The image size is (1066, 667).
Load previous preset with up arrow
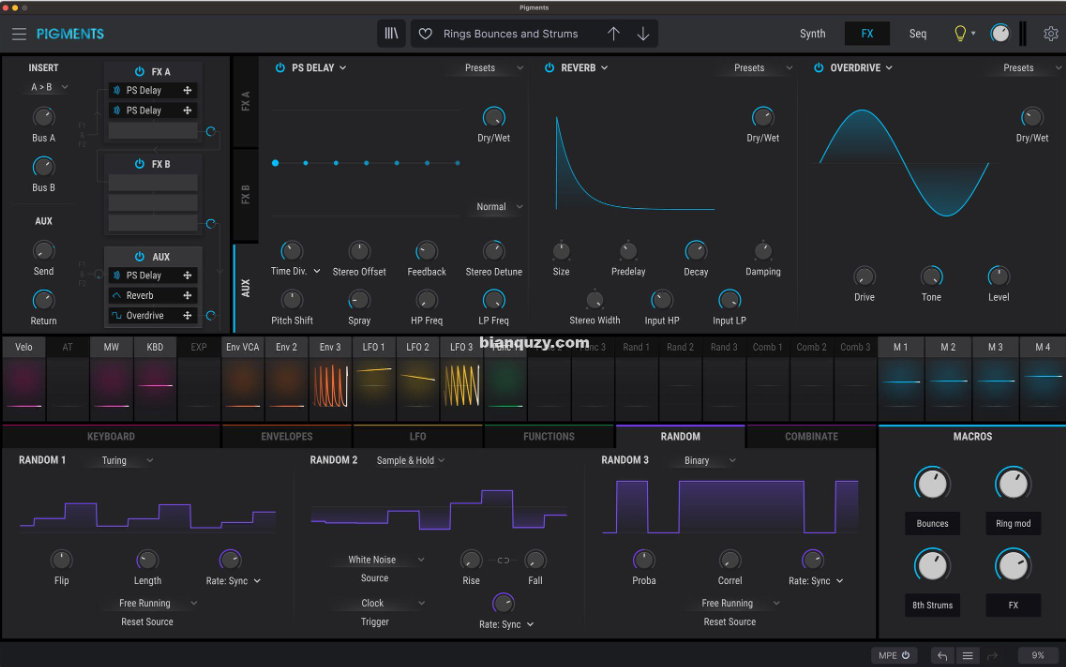[x=613, y=34]
